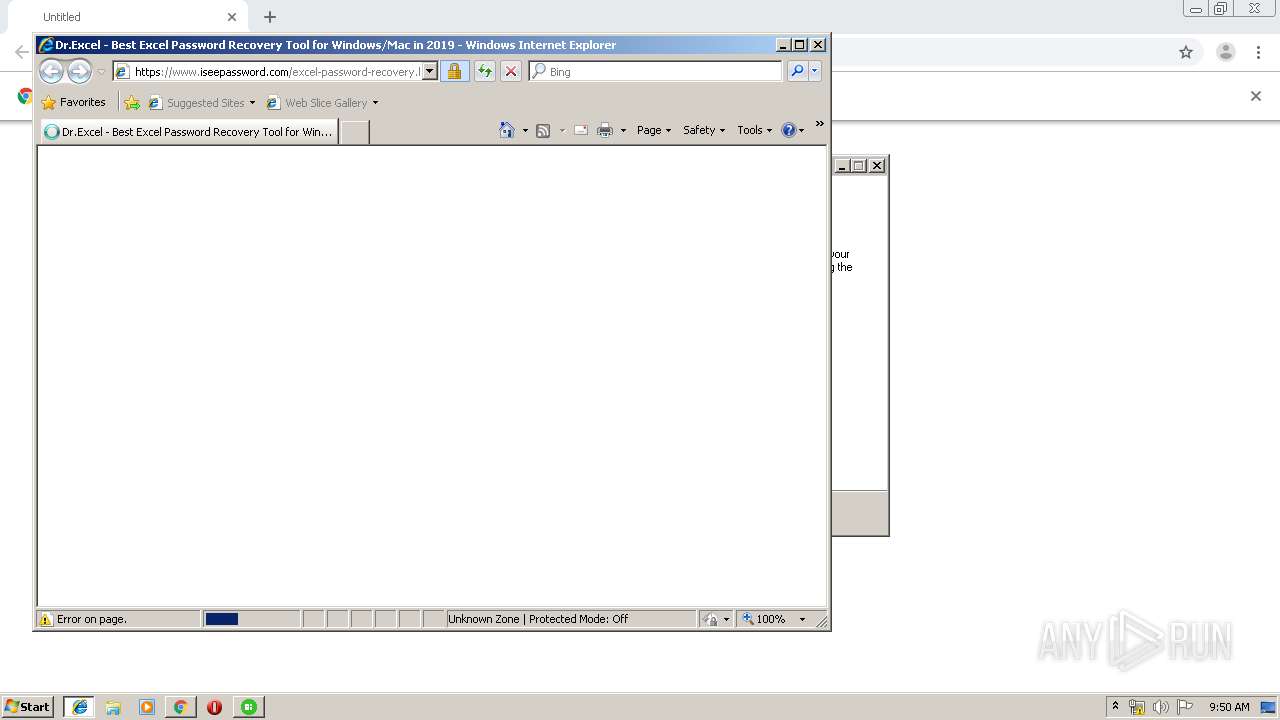1280x720 pixels.
Task: Click the Read Mail icon
Action: [x=580, y=130]
